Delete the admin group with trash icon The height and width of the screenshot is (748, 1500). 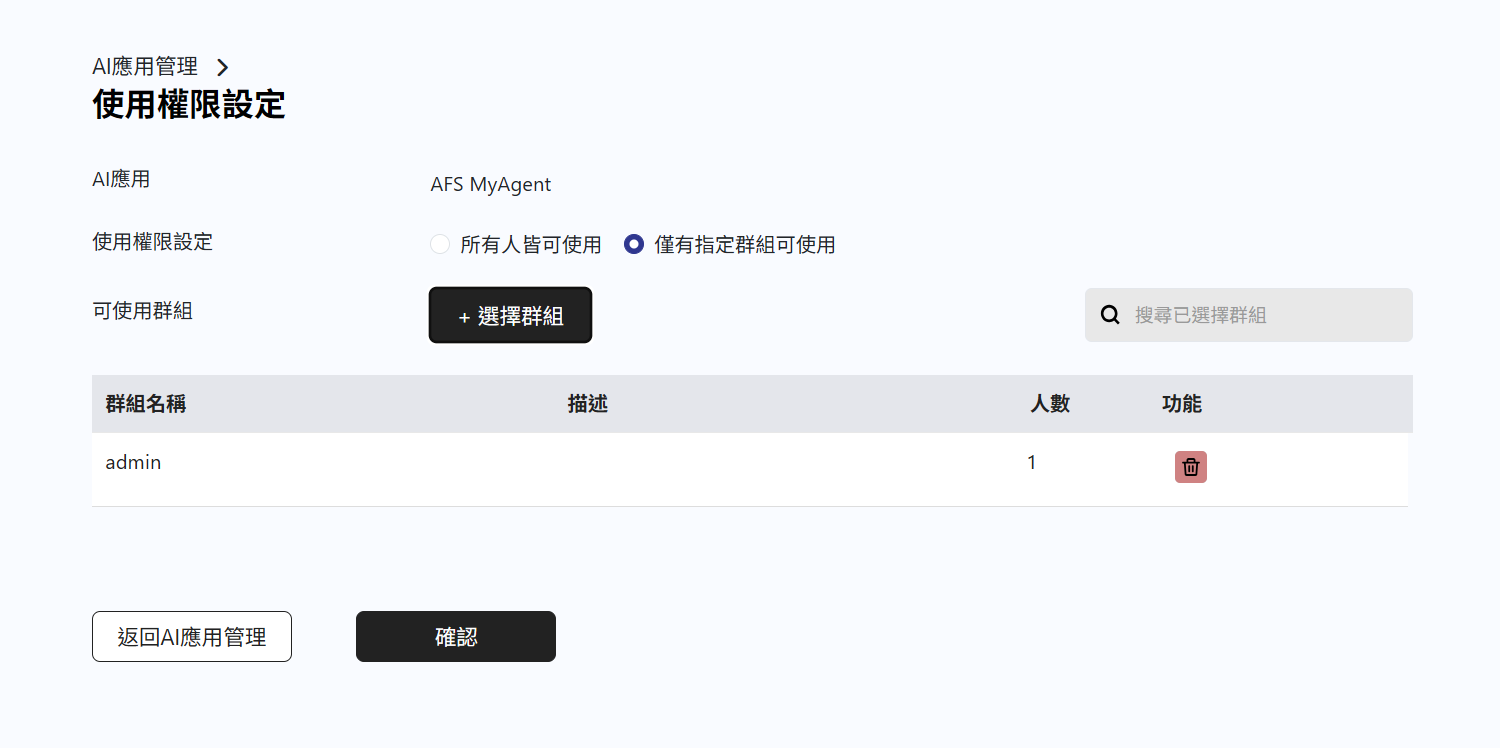coord(1190,467)
